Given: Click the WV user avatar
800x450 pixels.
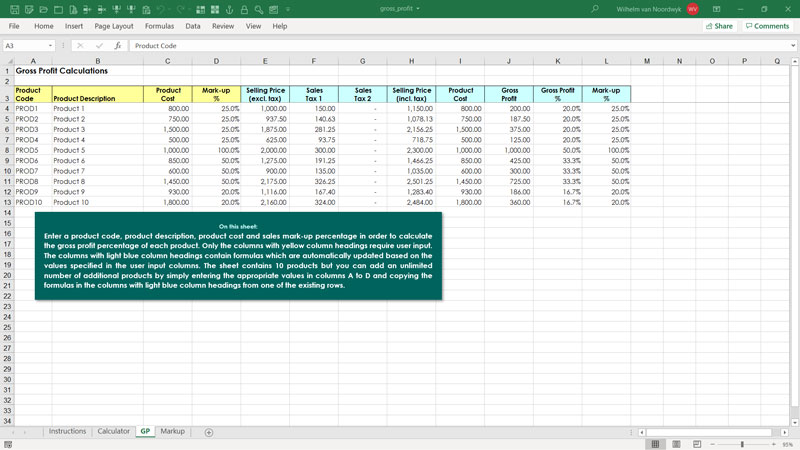Looking at the screenshot, I should pyautogui.click(x=692, y=9).
